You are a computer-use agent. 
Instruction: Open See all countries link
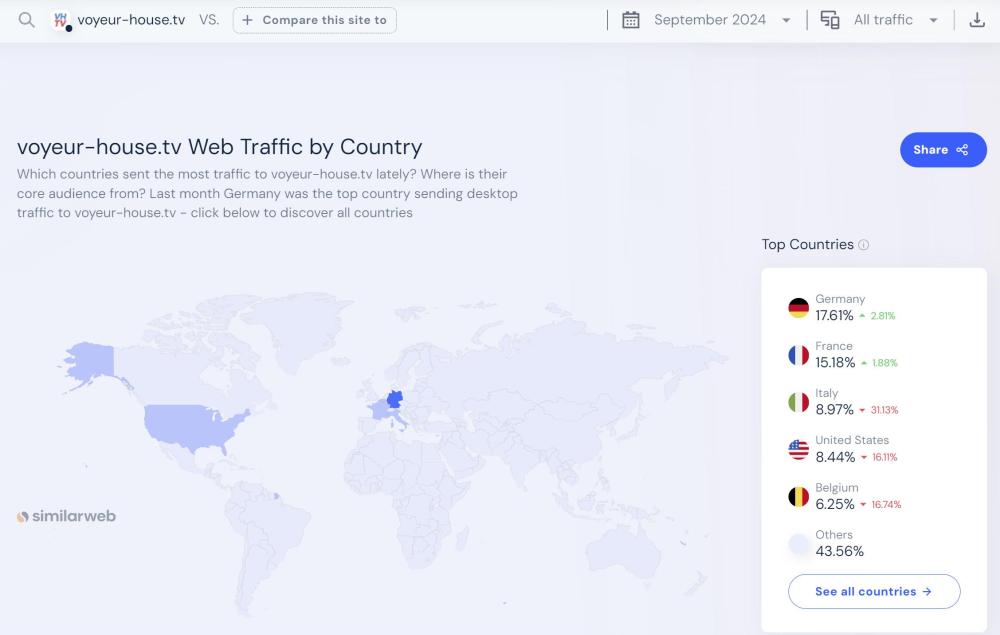873,591
